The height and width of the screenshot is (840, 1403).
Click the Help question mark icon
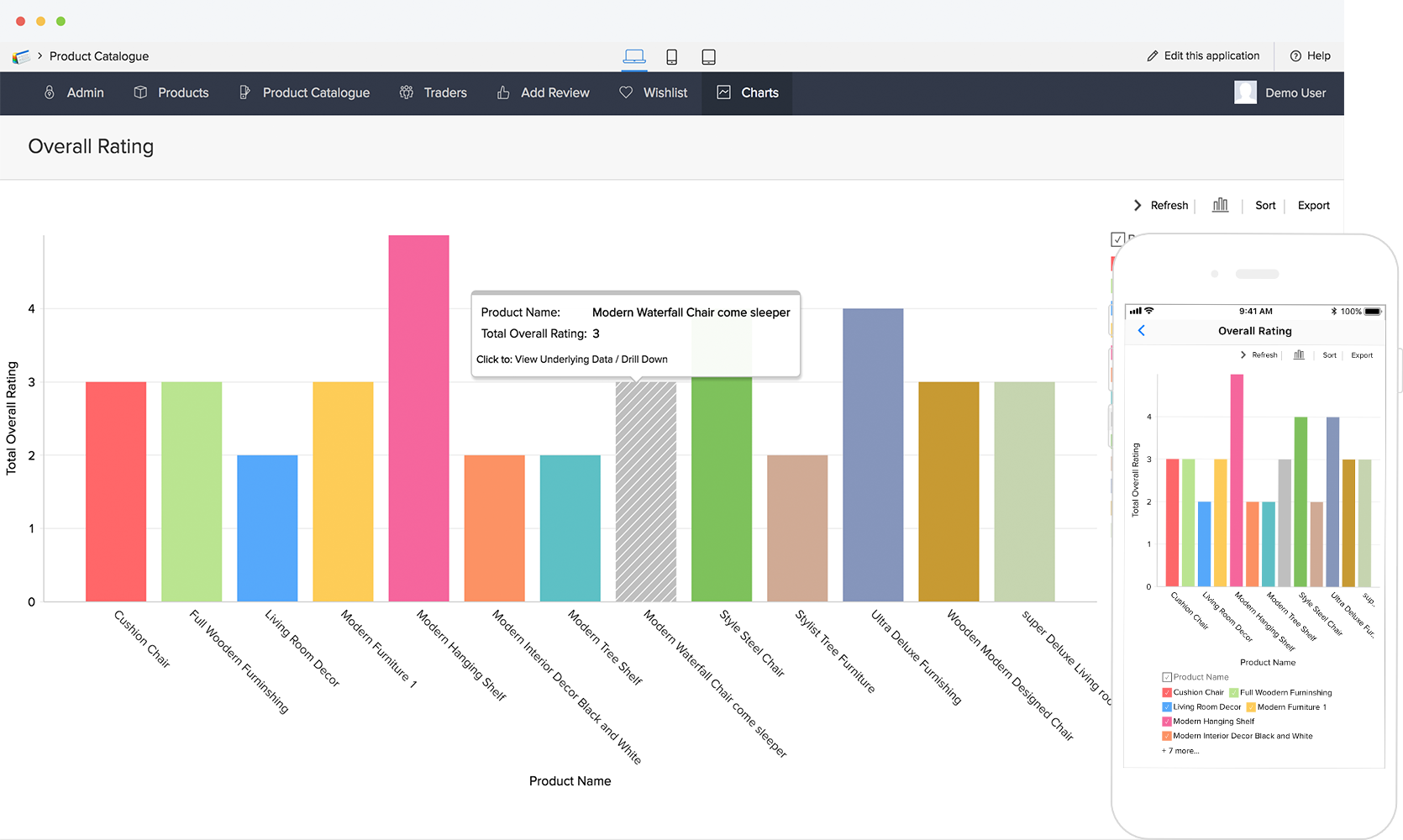click(x=1295, y=56)
